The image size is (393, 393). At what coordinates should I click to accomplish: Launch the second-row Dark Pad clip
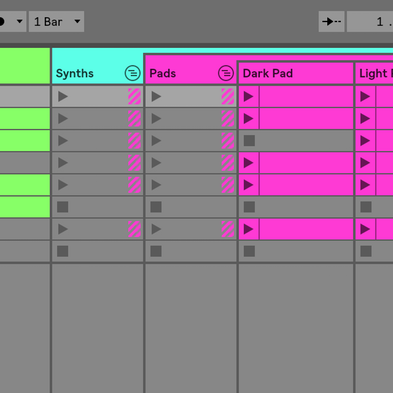coord(249,119)
